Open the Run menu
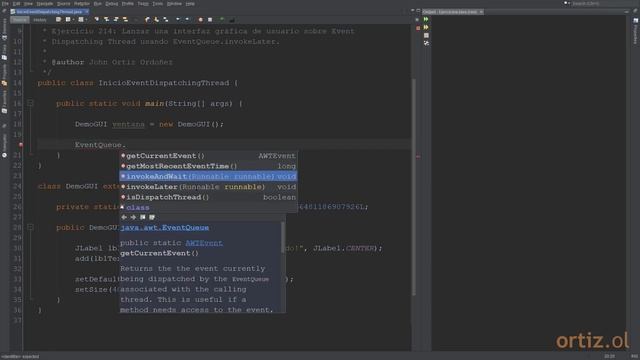The image size is (640, 360). [98, 4]
